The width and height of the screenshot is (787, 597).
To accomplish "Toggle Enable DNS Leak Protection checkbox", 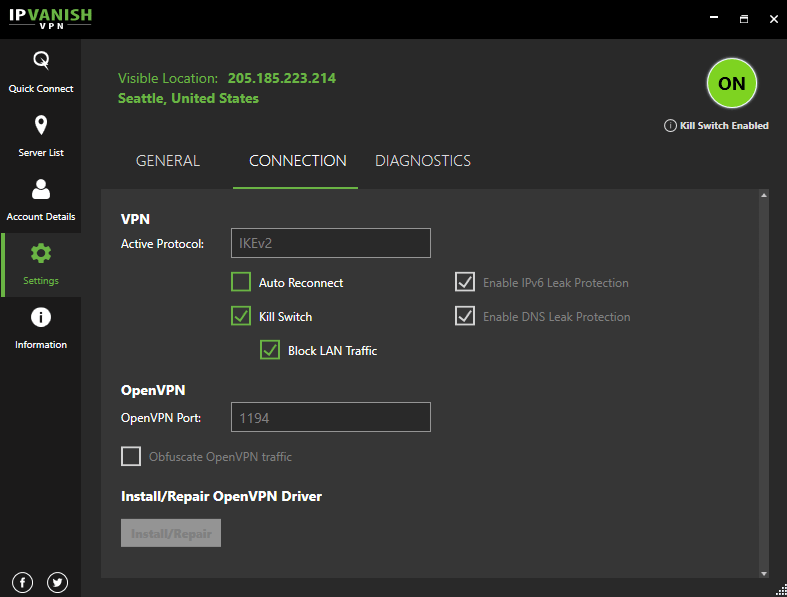I will 465,316.
